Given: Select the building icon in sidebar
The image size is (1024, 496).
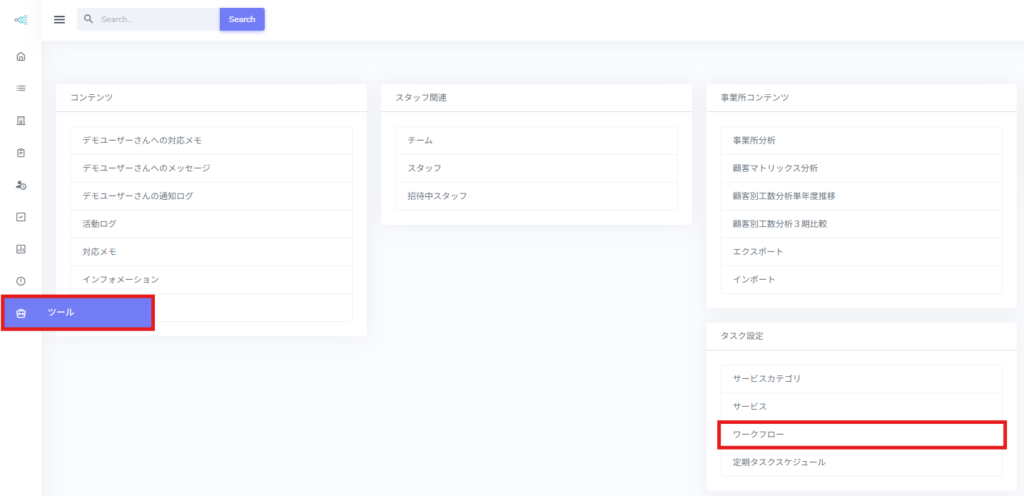Looking at the screenshot, I should coord(21,121).
